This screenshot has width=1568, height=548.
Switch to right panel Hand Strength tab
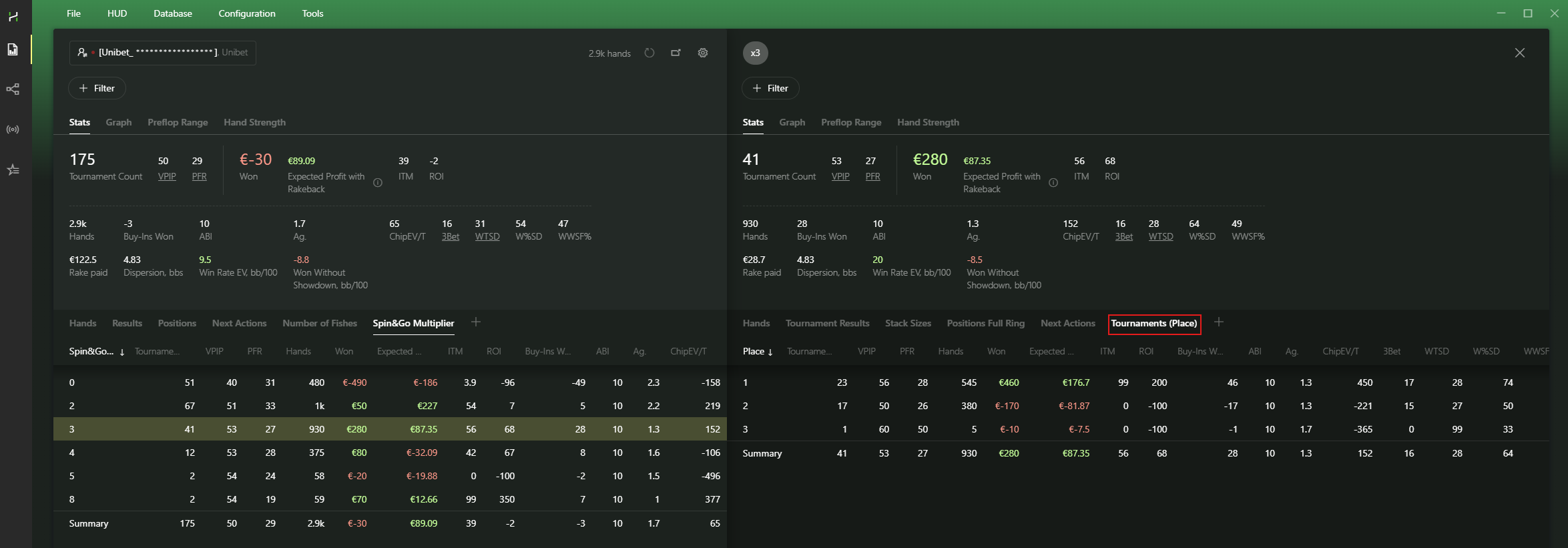[x=928, y=122]
